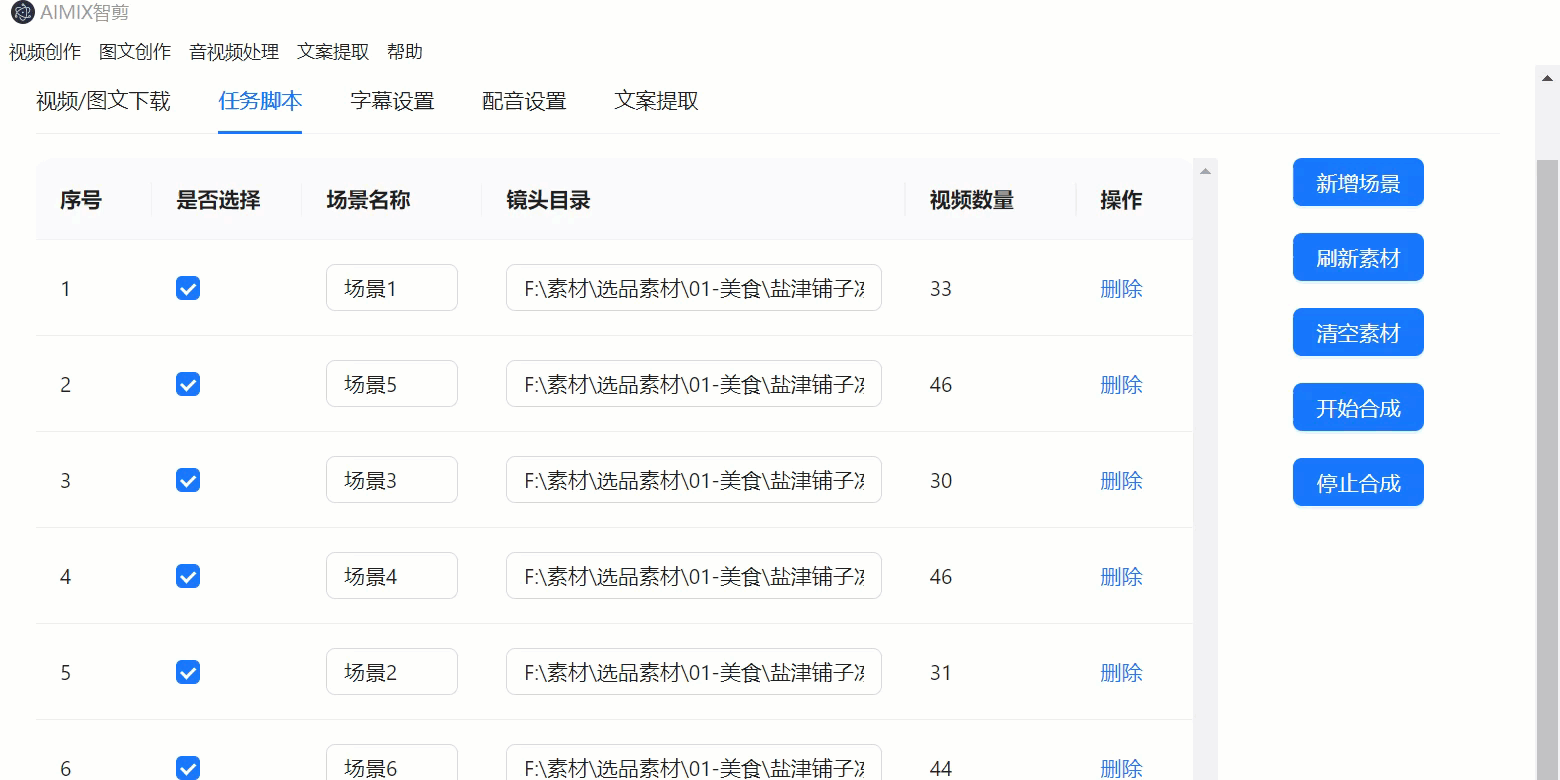
Task: Switch to the 配音设置 tab
Action: click(524, 101)
